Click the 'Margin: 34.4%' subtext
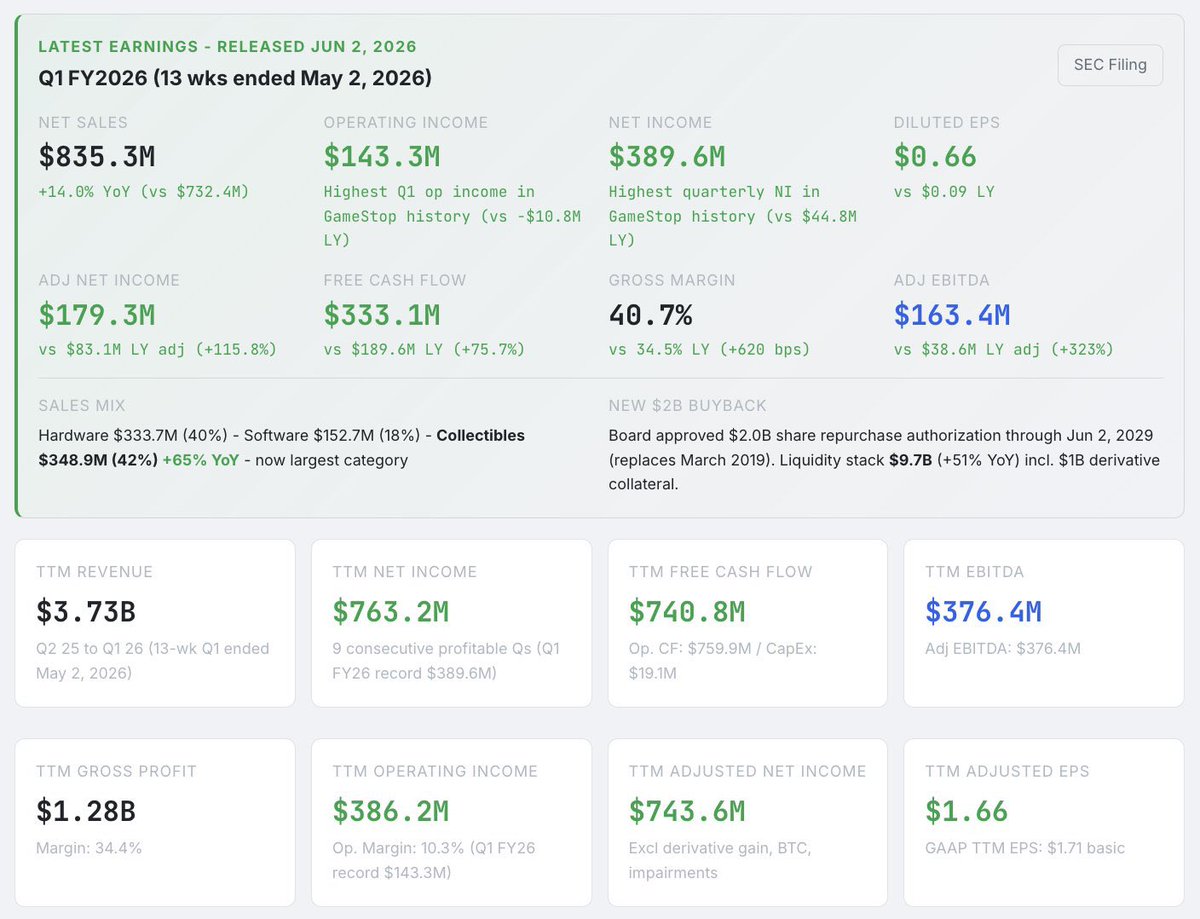 [89, 848]
